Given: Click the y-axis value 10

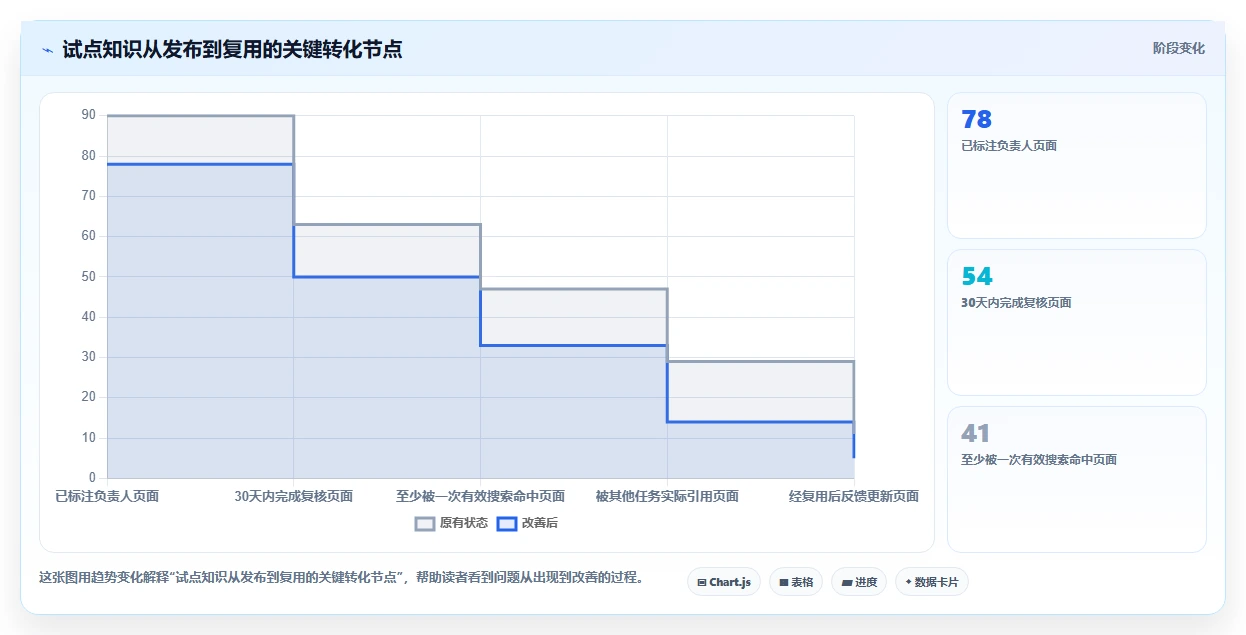Looking at the screenshot, I should (88, 437).
